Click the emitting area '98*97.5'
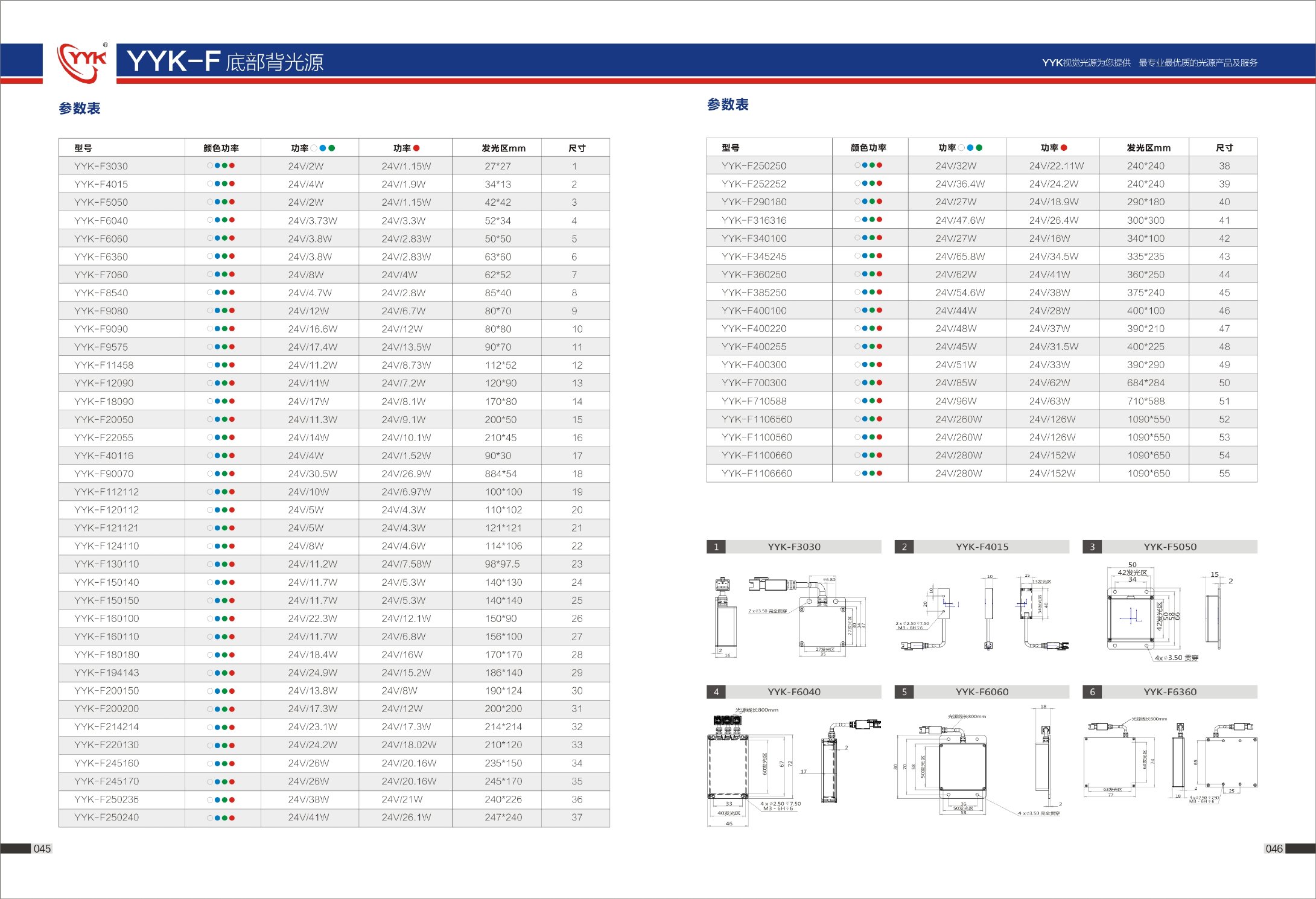Image resolution: width=1316 pixels, height=899 pixels. click(502, 564)
